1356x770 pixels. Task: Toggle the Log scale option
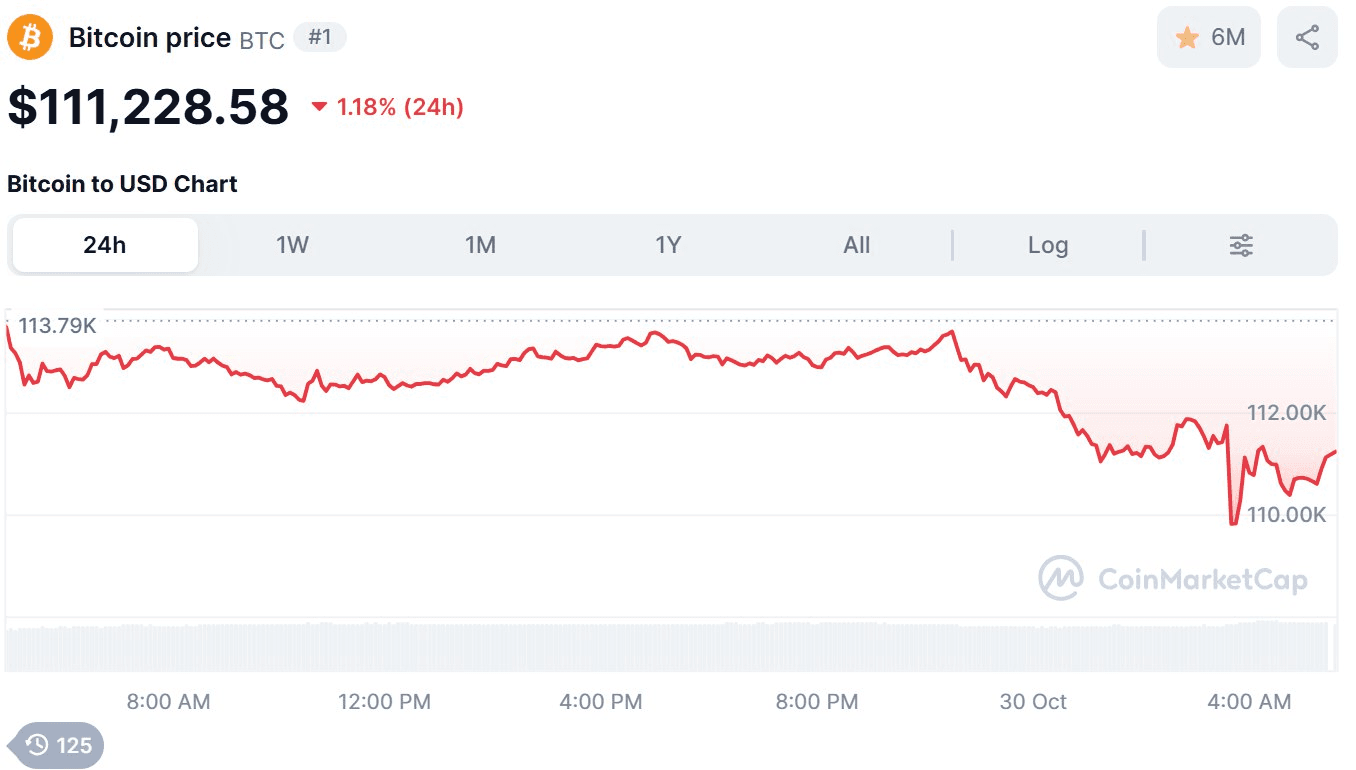click(x=1048, y=245)
